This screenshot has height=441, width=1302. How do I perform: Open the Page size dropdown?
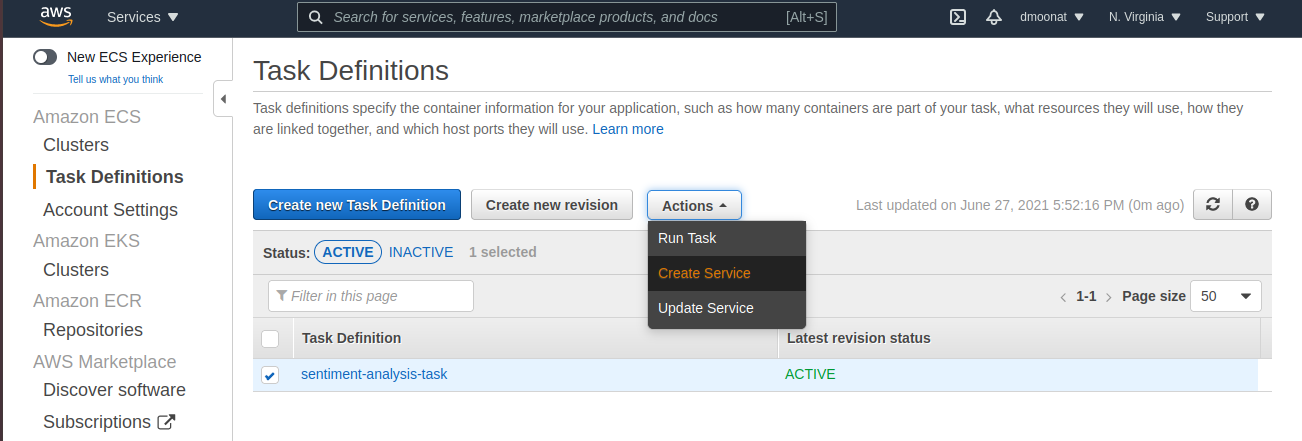click(1226, 296)
